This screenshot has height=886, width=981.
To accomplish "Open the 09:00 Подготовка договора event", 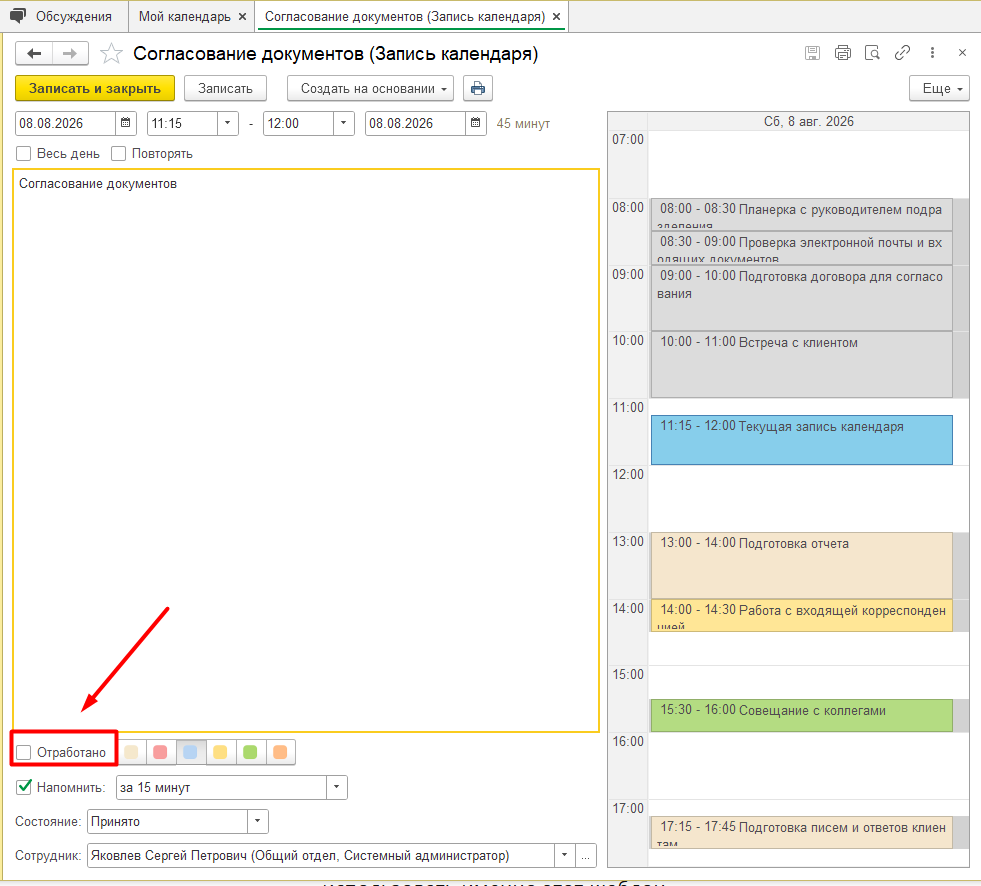I will pos(801,297).
